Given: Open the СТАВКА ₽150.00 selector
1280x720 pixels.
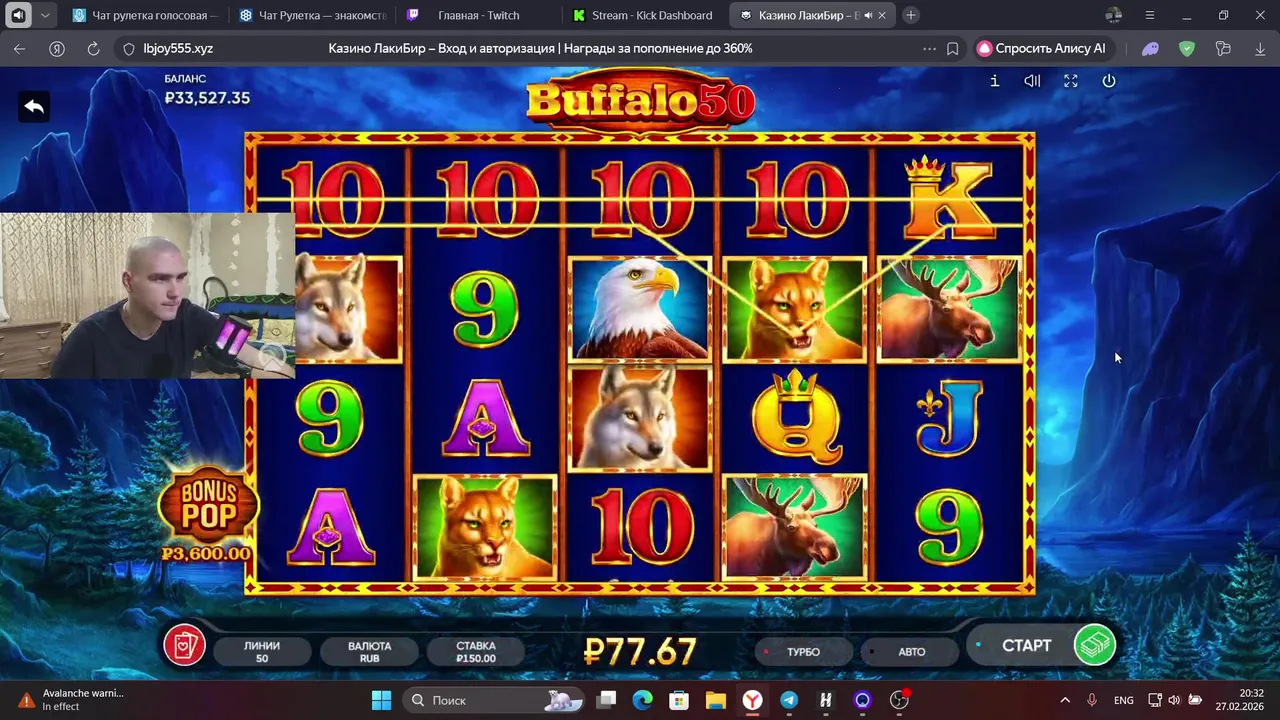Looking at the screenshot, I should (476, 652).
